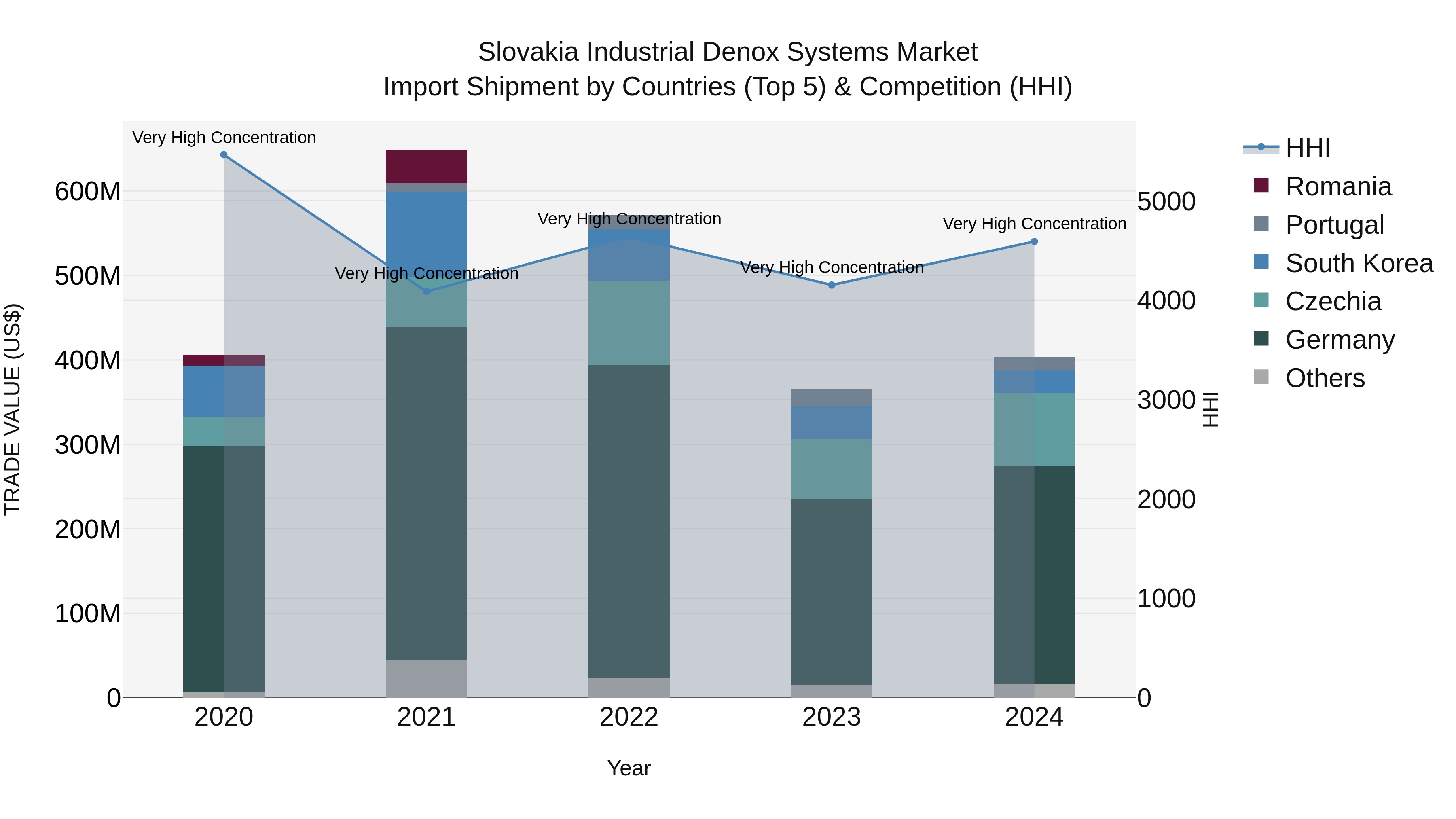This screenshot has height=819, width=1456.
Task: Toggle the Others legend entry
Action: (1309, 378)
